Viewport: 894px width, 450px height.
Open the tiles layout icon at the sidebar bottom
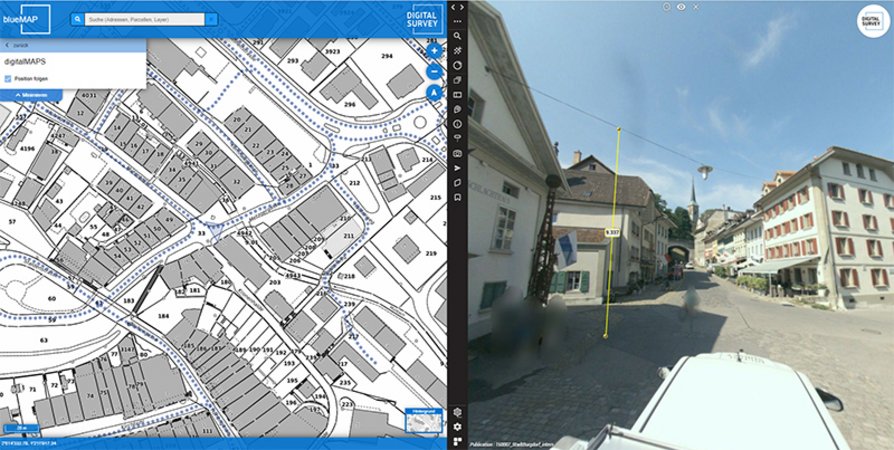point(457,441)
